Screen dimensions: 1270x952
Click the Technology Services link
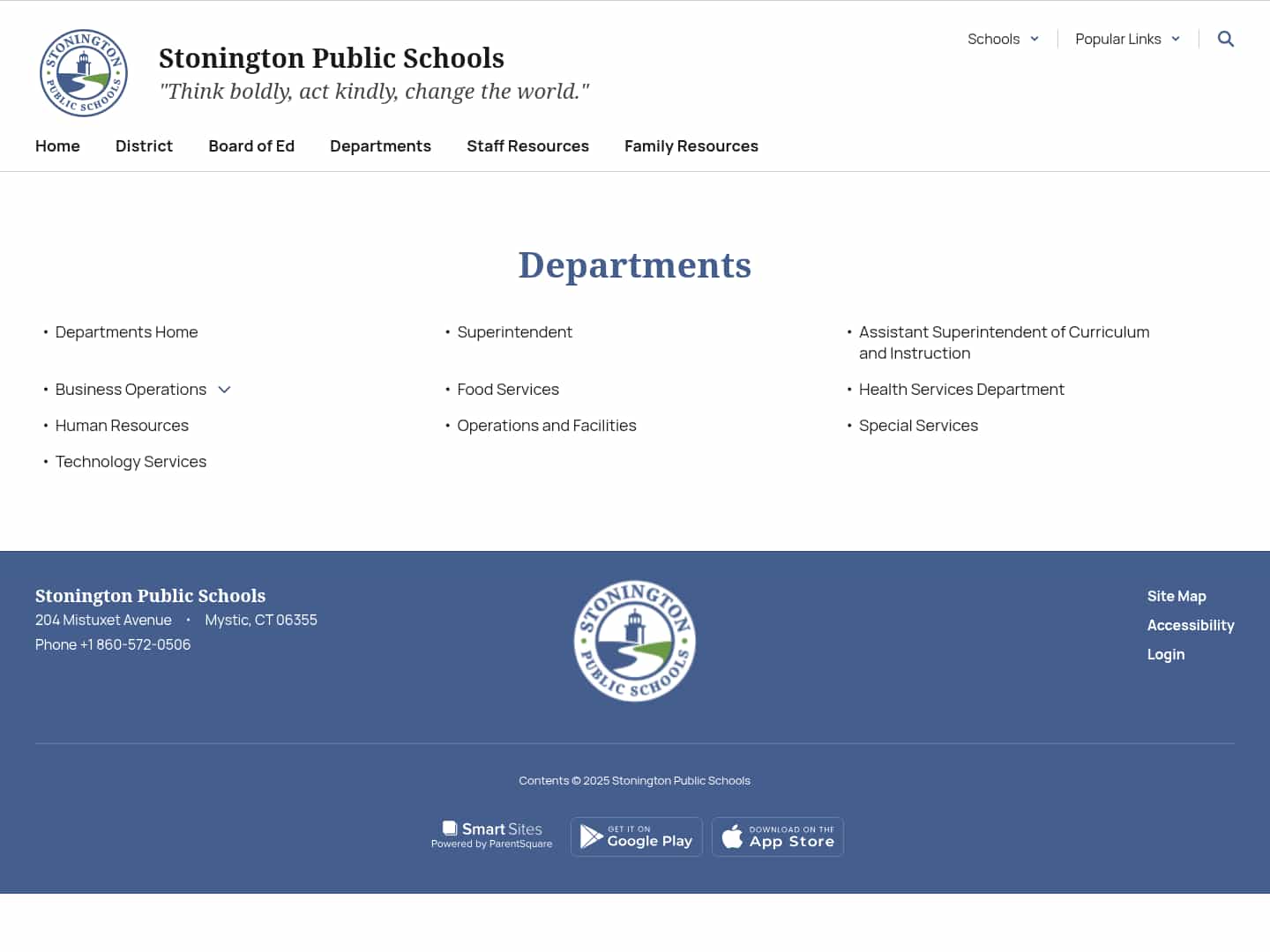[x=131, y=461]
